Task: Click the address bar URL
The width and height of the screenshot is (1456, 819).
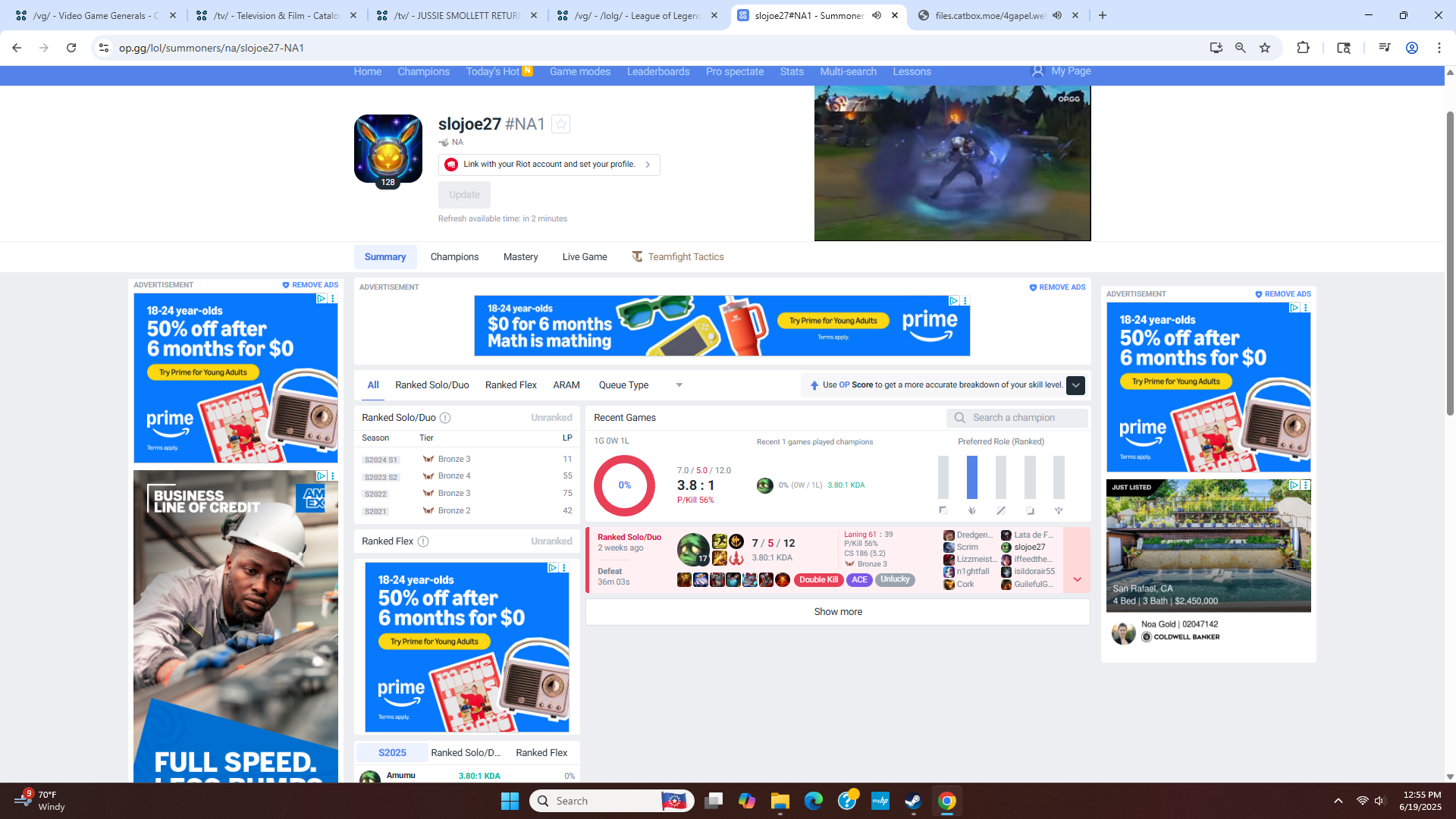Action: [x=212, y=48]
